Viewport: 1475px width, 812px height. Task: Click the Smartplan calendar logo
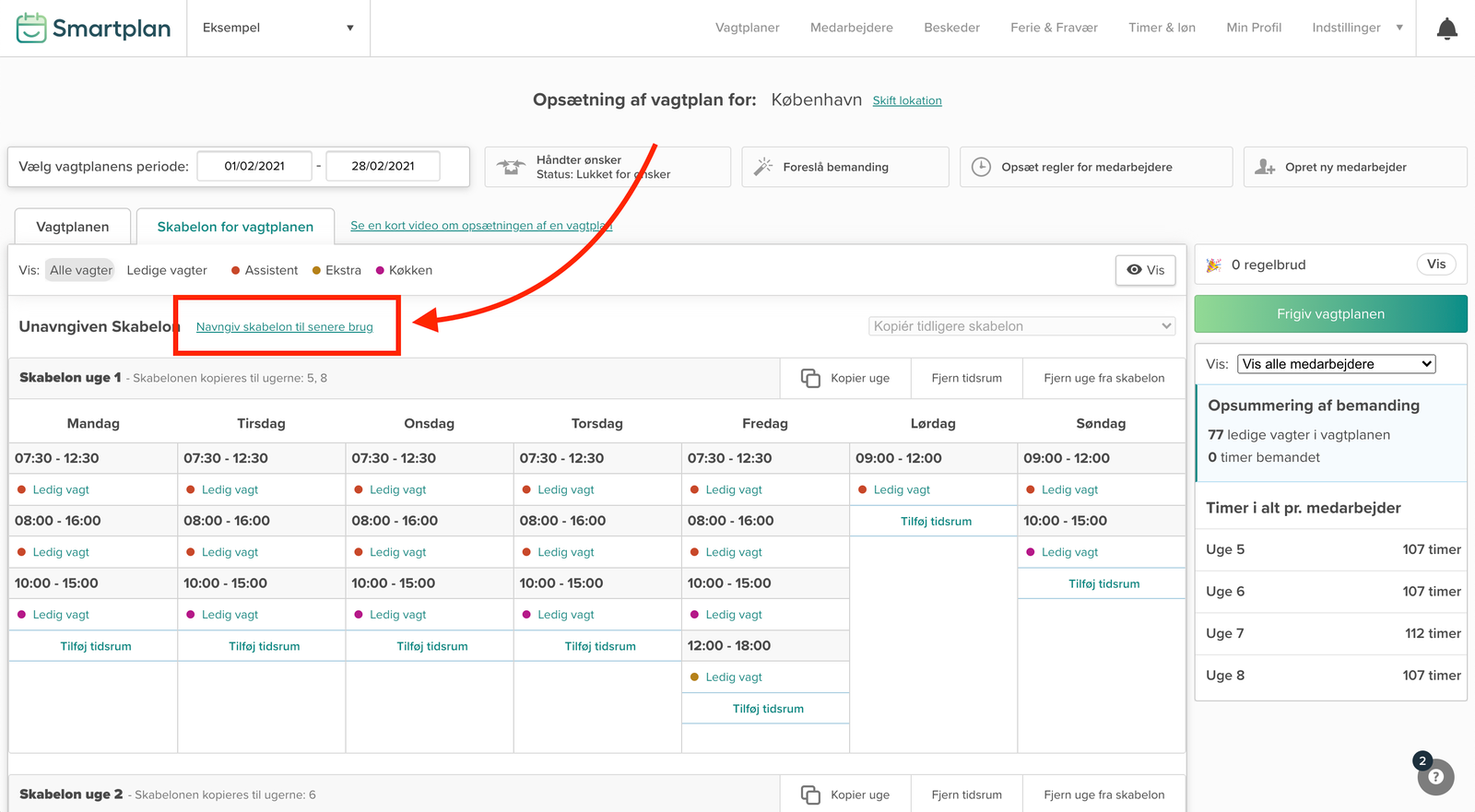31,28
